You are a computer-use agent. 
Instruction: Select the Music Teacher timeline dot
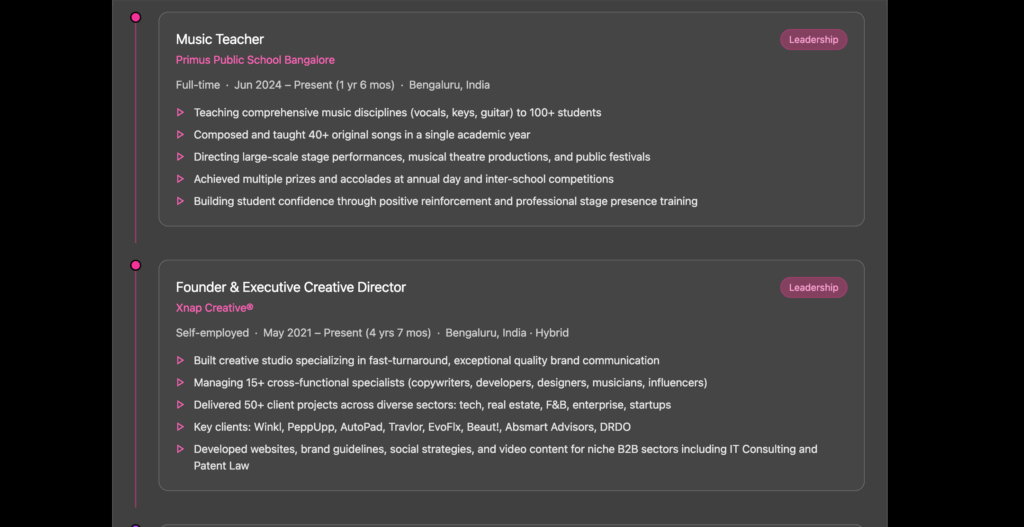coord(136,17)
